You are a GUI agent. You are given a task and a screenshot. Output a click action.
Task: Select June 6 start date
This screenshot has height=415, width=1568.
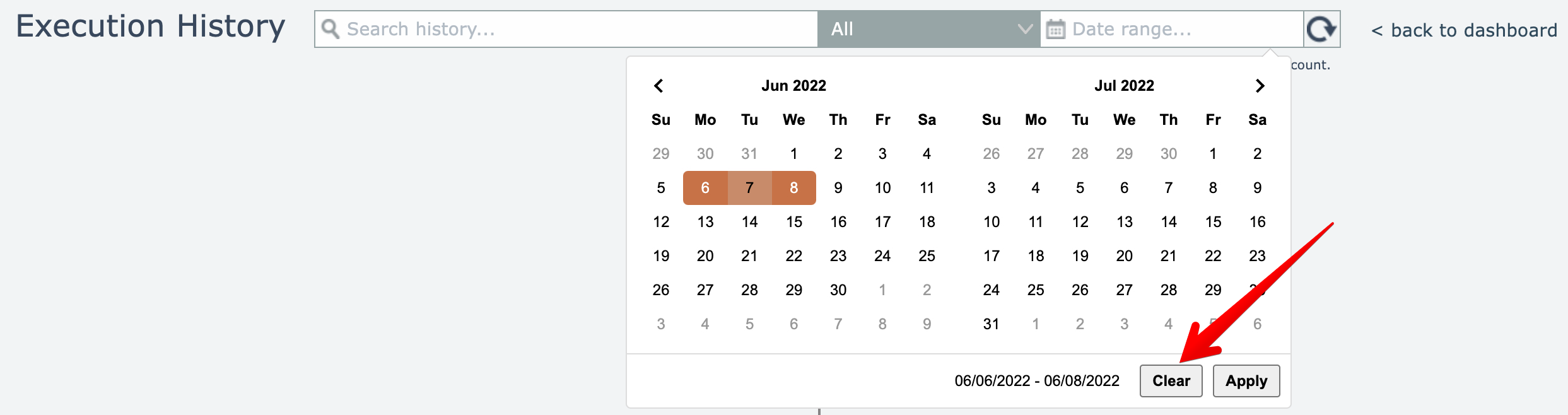[705, 188]
